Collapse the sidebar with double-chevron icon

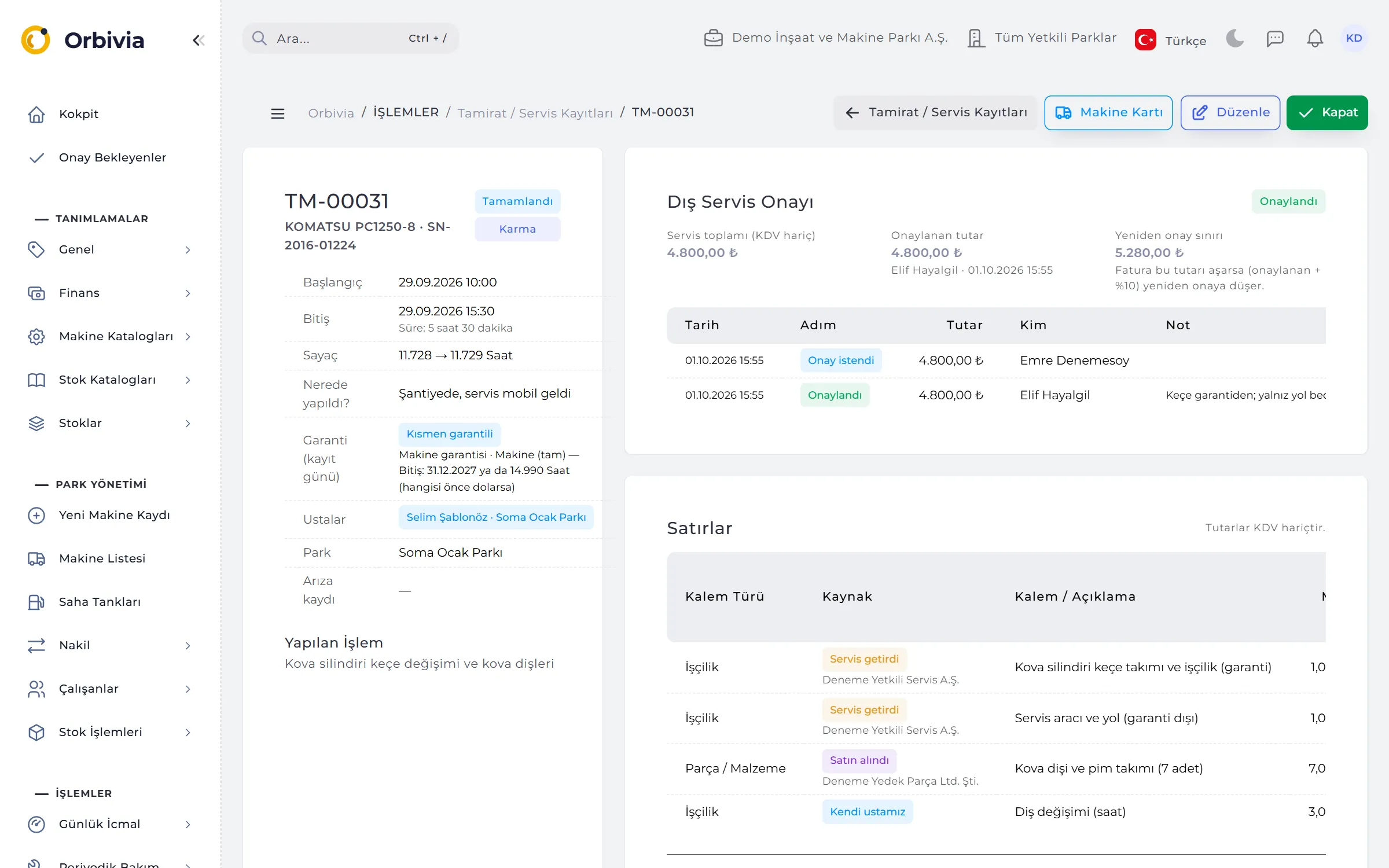pos(199,40)
